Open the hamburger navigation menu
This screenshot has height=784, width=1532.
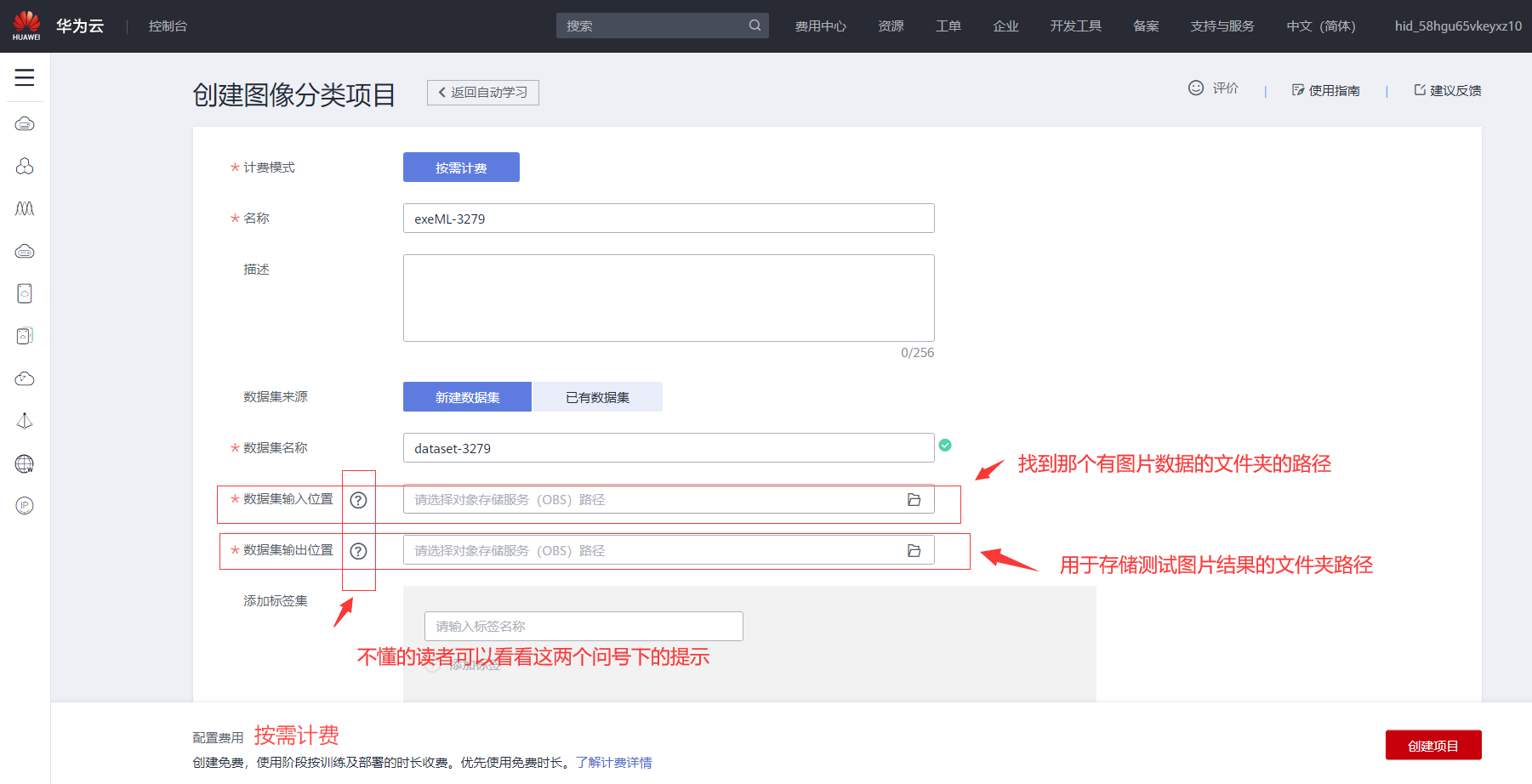tap(25, 77)
